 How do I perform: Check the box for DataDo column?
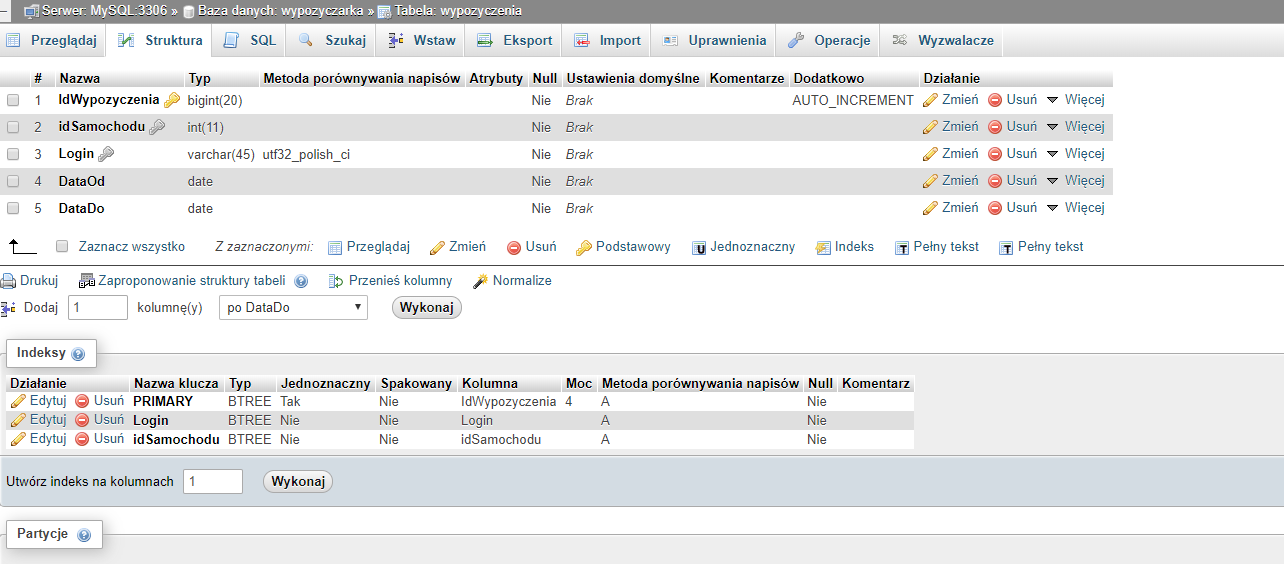coord(13,208)
